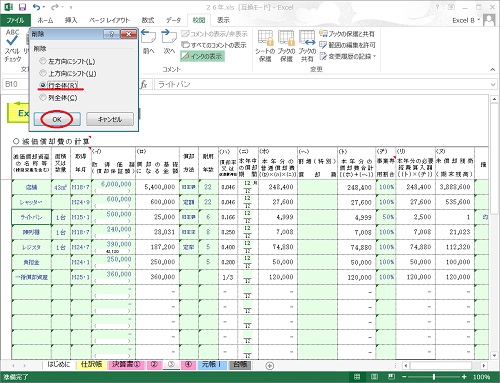The height and width of the screenshot is (383, 500).
Task: Click the zoom slider handle
Action: 434,377
